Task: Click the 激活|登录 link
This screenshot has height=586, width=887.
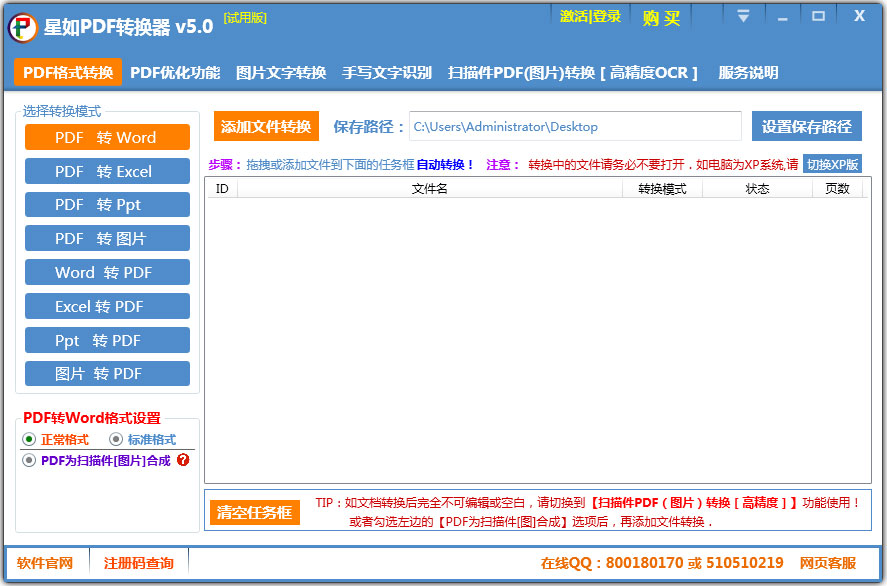Action: pyautogui.click(x=590, y=16)
